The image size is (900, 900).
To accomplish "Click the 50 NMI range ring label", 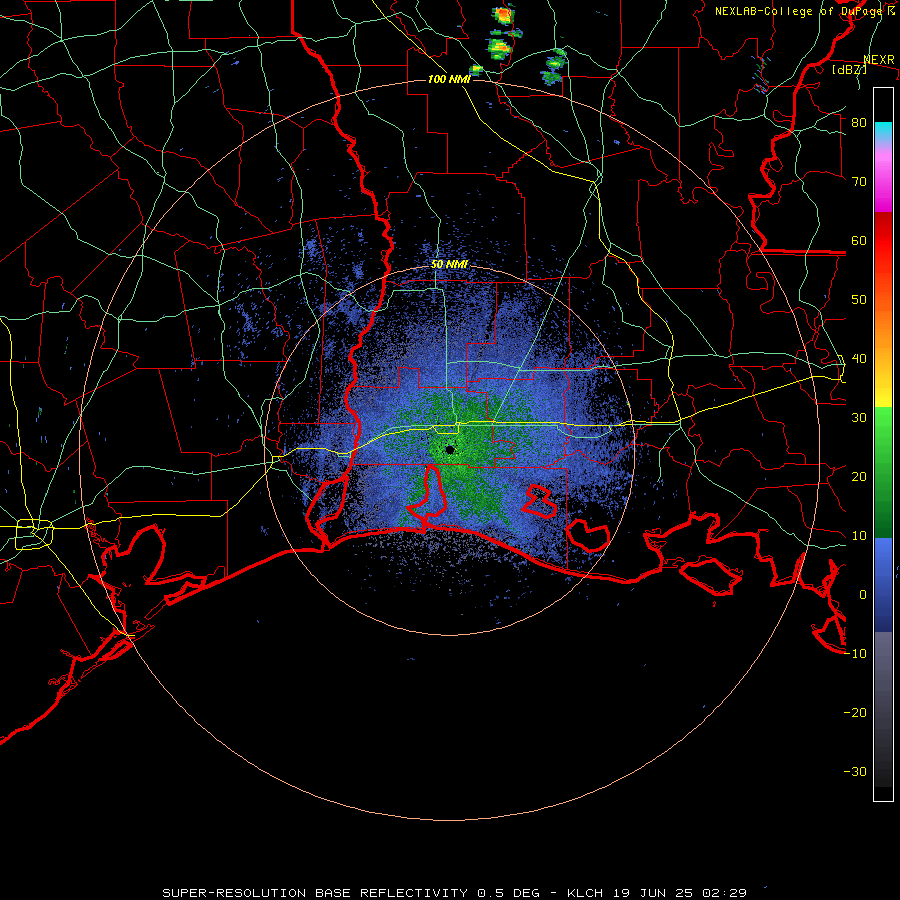I will tap(449, 265).
